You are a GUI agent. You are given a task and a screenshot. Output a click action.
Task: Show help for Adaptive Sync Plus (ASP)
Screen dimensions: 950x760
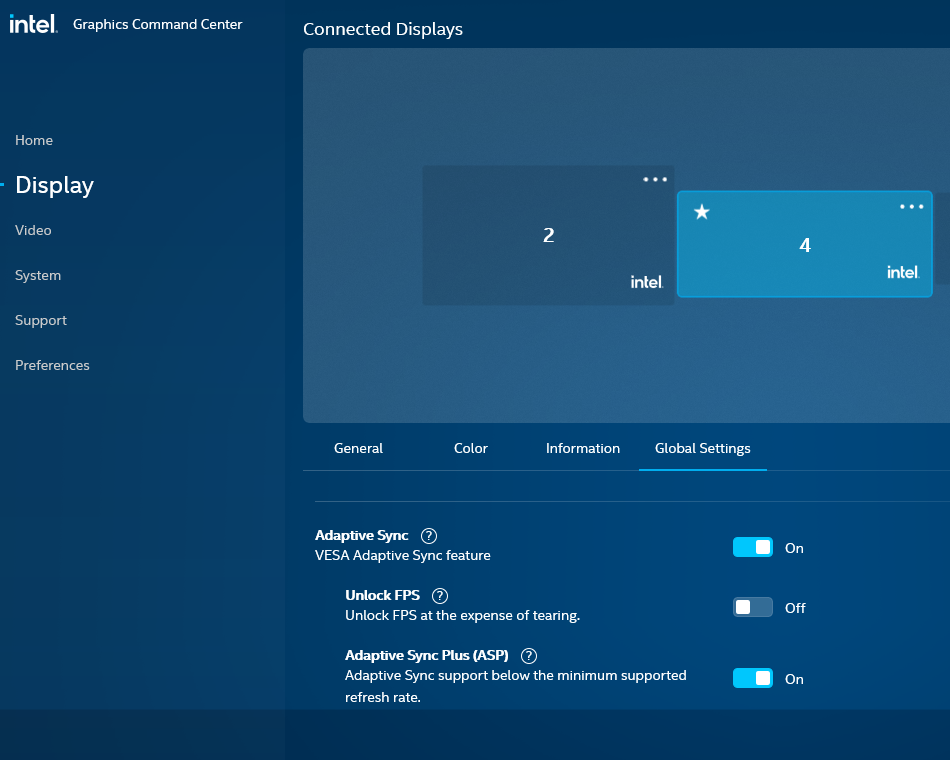(x=529, y=656)
